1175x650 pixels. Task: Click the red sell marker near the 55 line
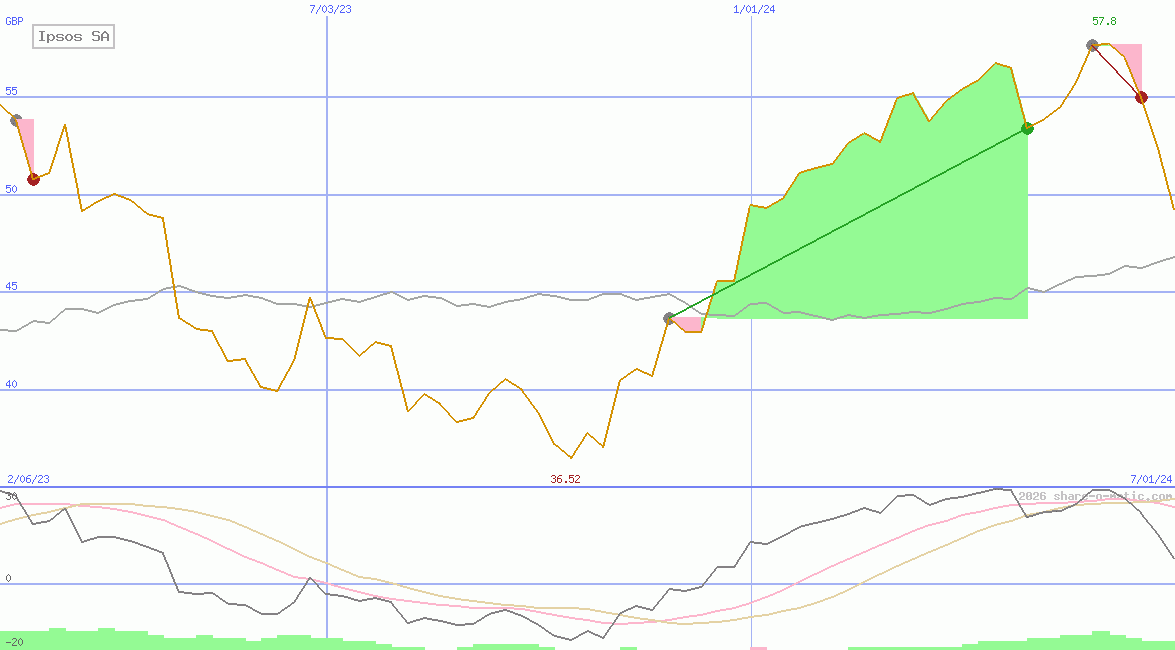click(1141, 97)
